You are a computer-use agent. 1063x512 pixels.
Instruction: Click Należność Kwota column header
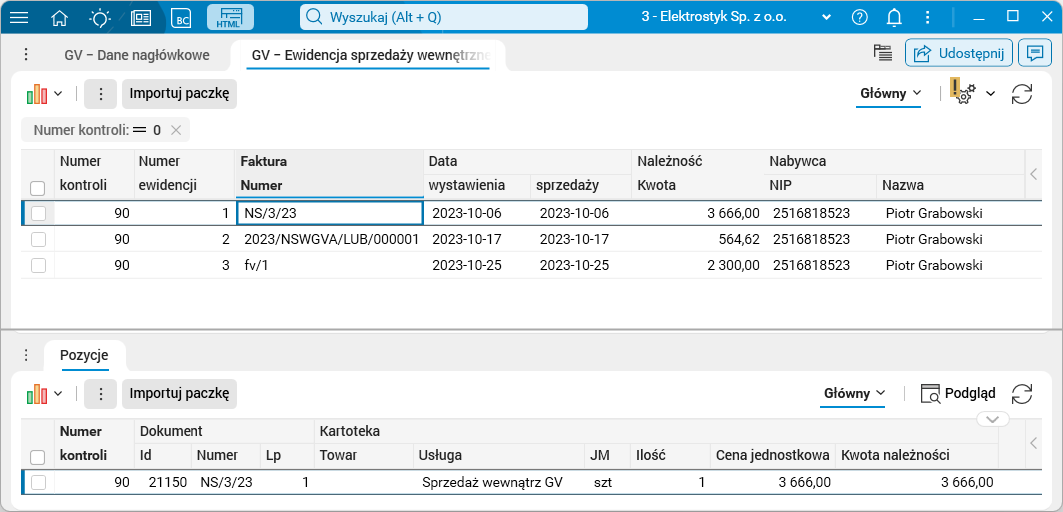[698, 186]
